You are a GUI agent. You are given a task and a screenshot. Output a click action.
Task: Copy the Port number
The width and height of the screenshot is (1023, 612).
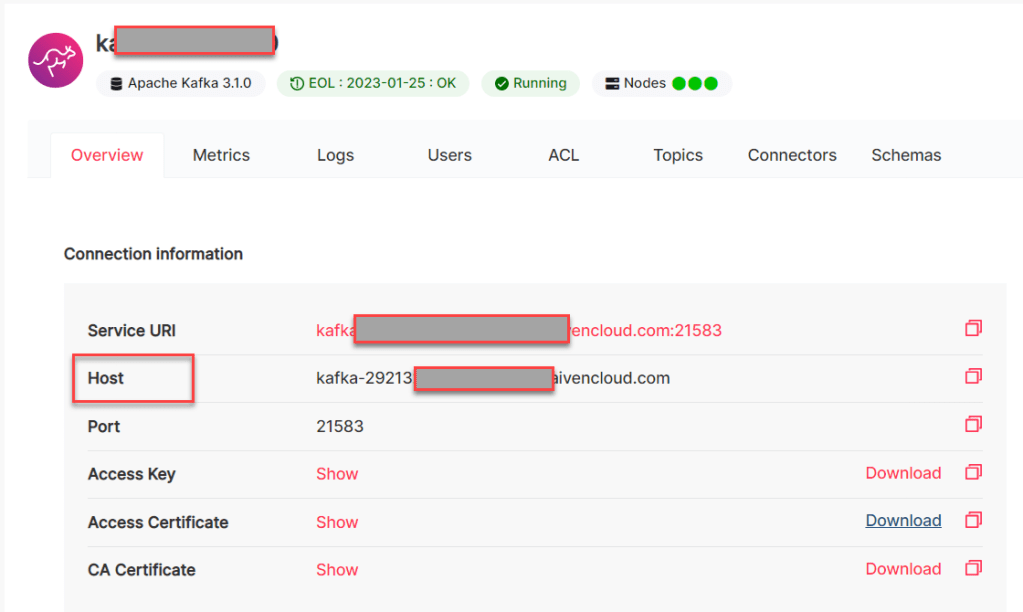pos(973,425)
